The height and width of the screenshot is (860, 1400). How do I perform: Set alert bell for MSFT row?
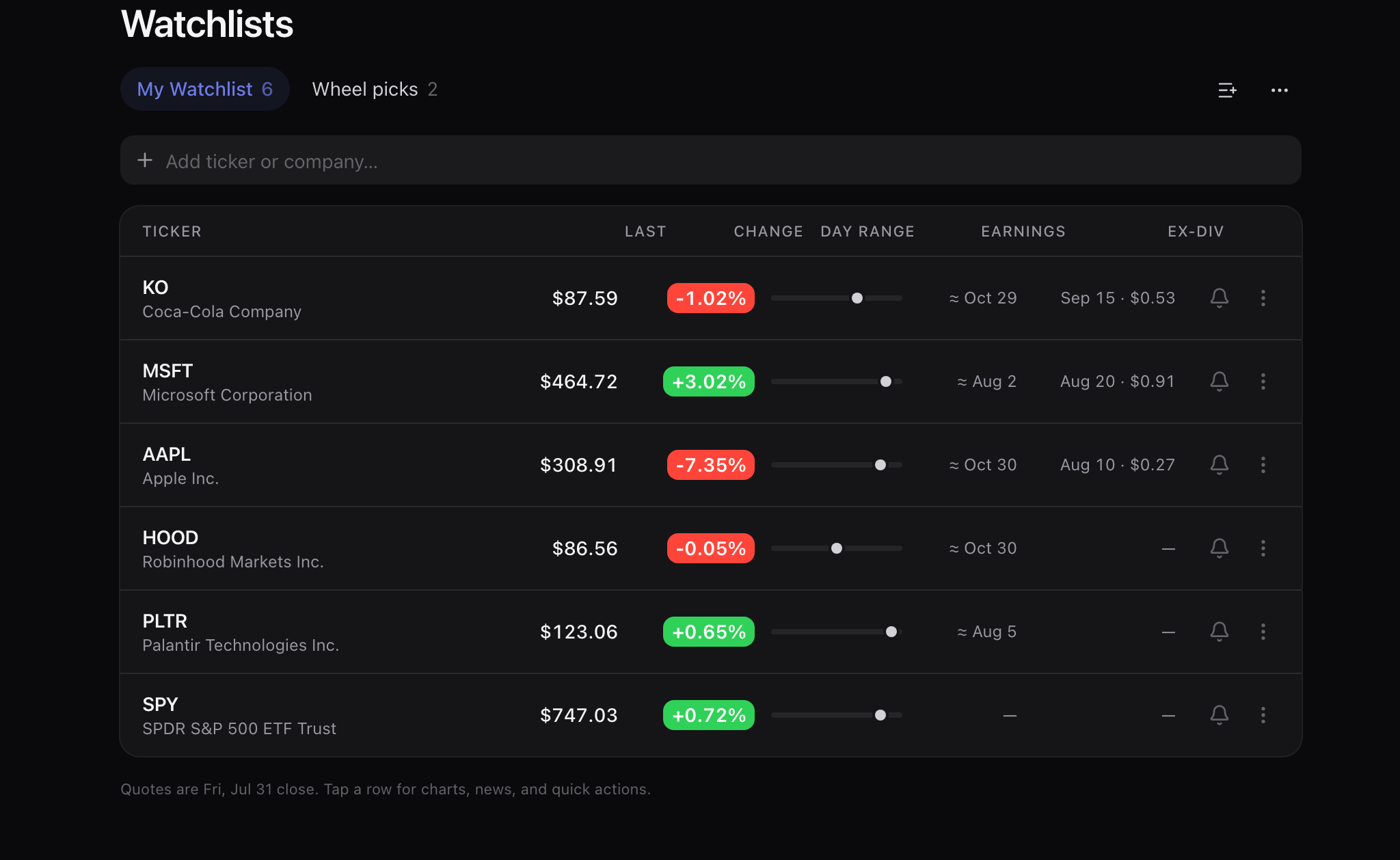coord(1219,381)
